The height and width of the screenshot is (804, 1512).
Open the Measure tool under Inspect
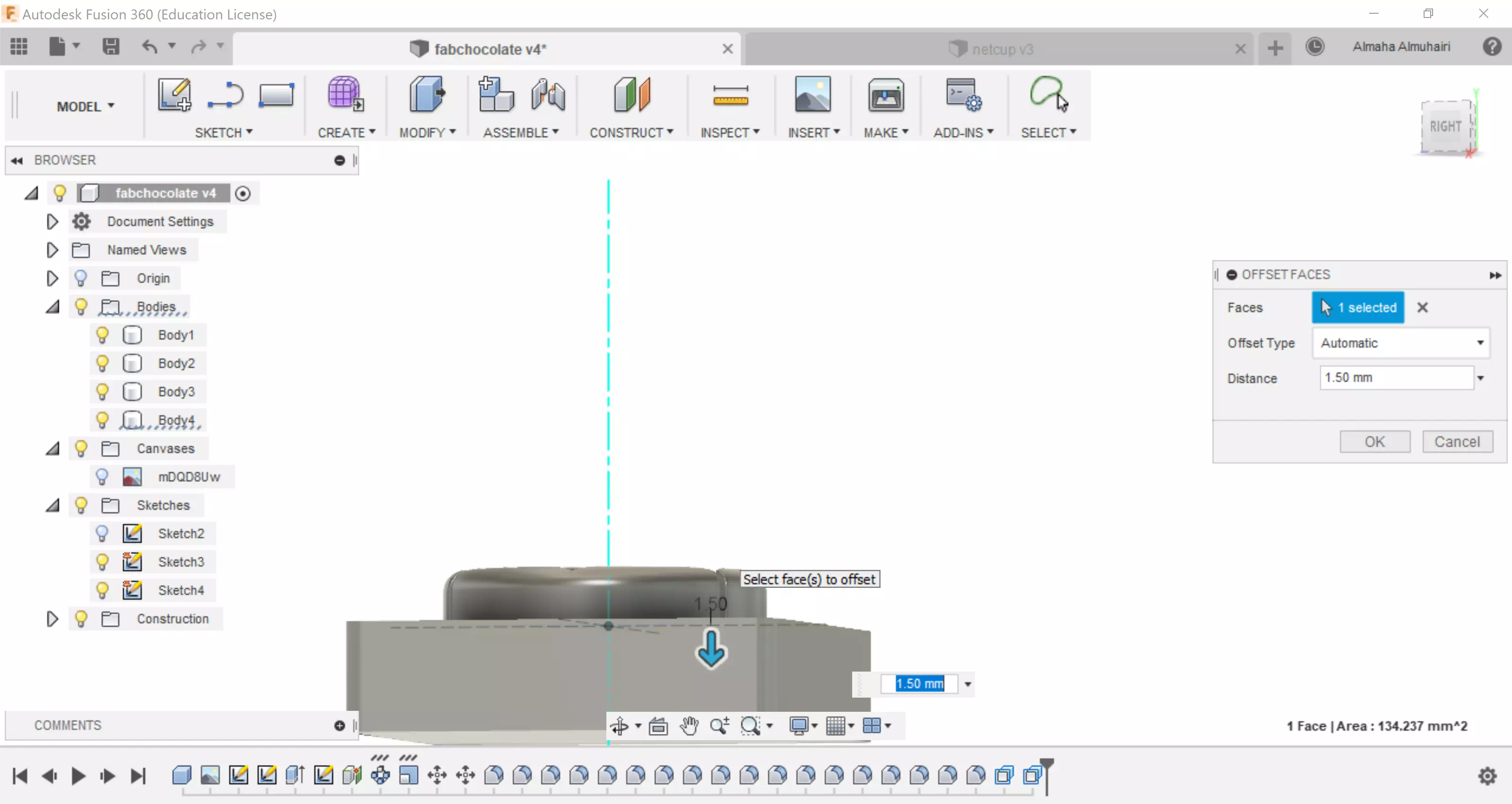730,95
